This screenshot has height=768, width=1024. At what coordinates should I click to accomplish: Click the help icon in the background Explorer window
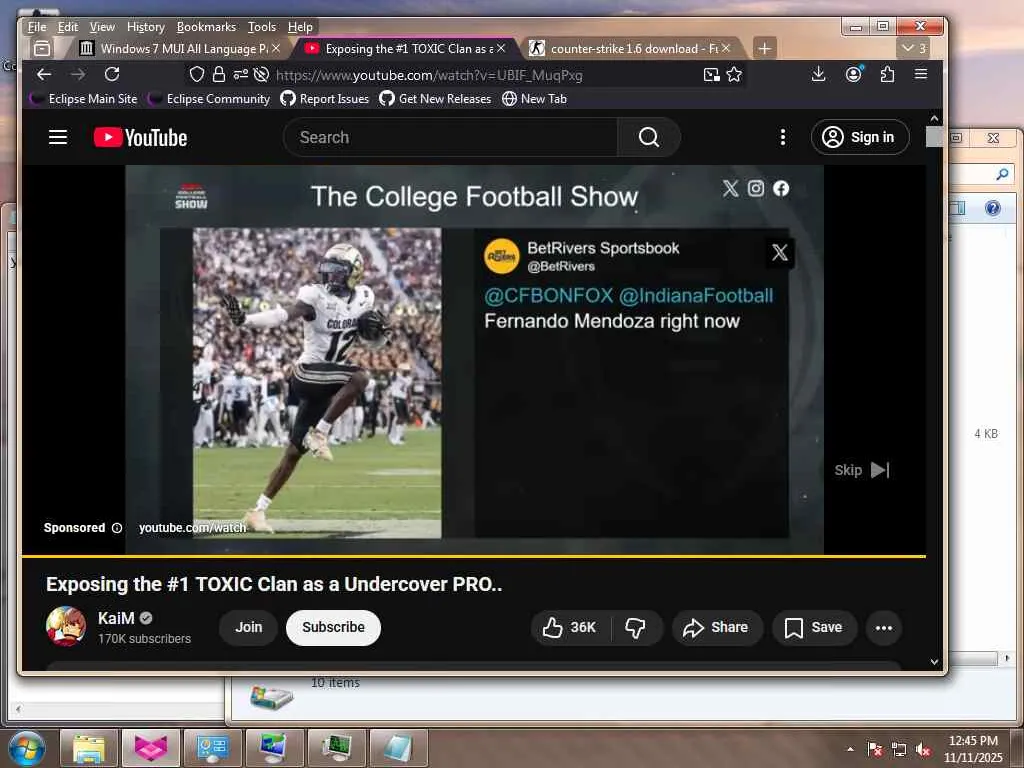pyautogui.click(x=993, y=208)
